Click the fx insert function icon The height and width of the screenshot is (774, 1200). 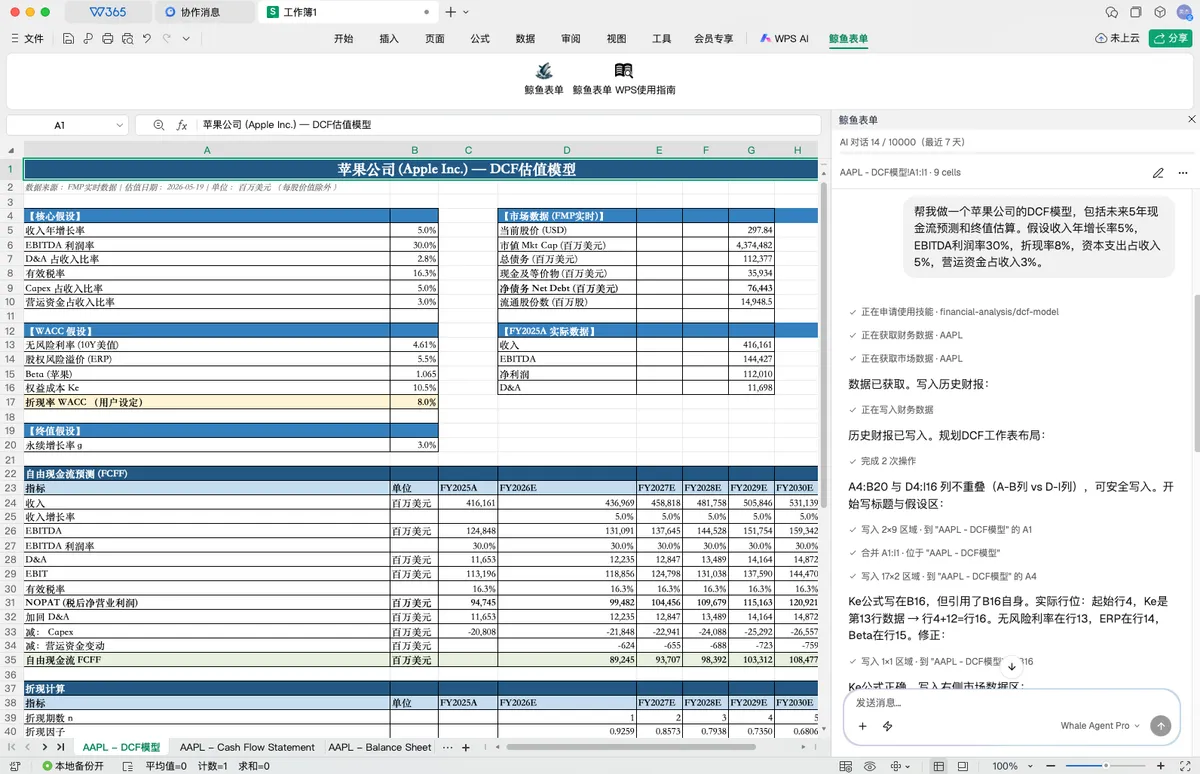182,125
